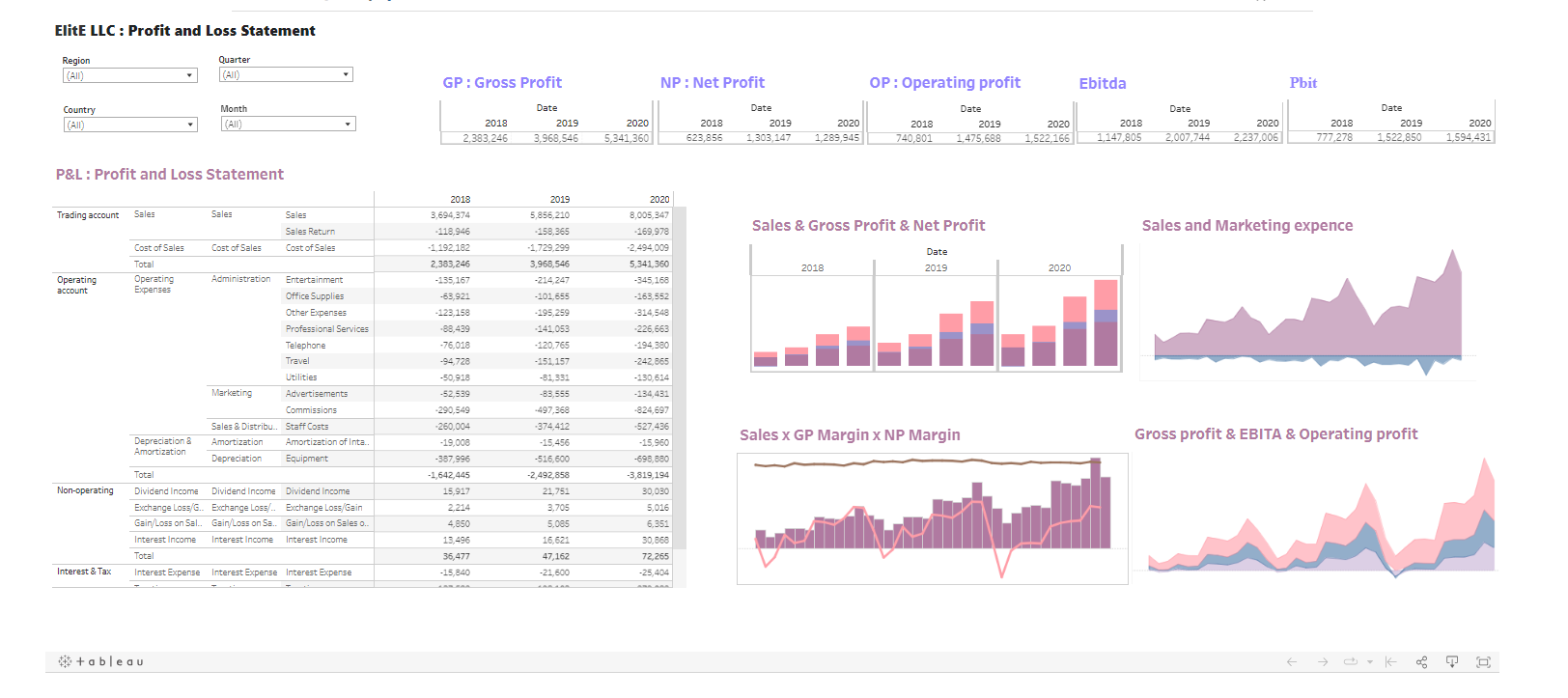Click the Revert to start icon
The image size is (1568, 698).
[x=1390, y=661]
